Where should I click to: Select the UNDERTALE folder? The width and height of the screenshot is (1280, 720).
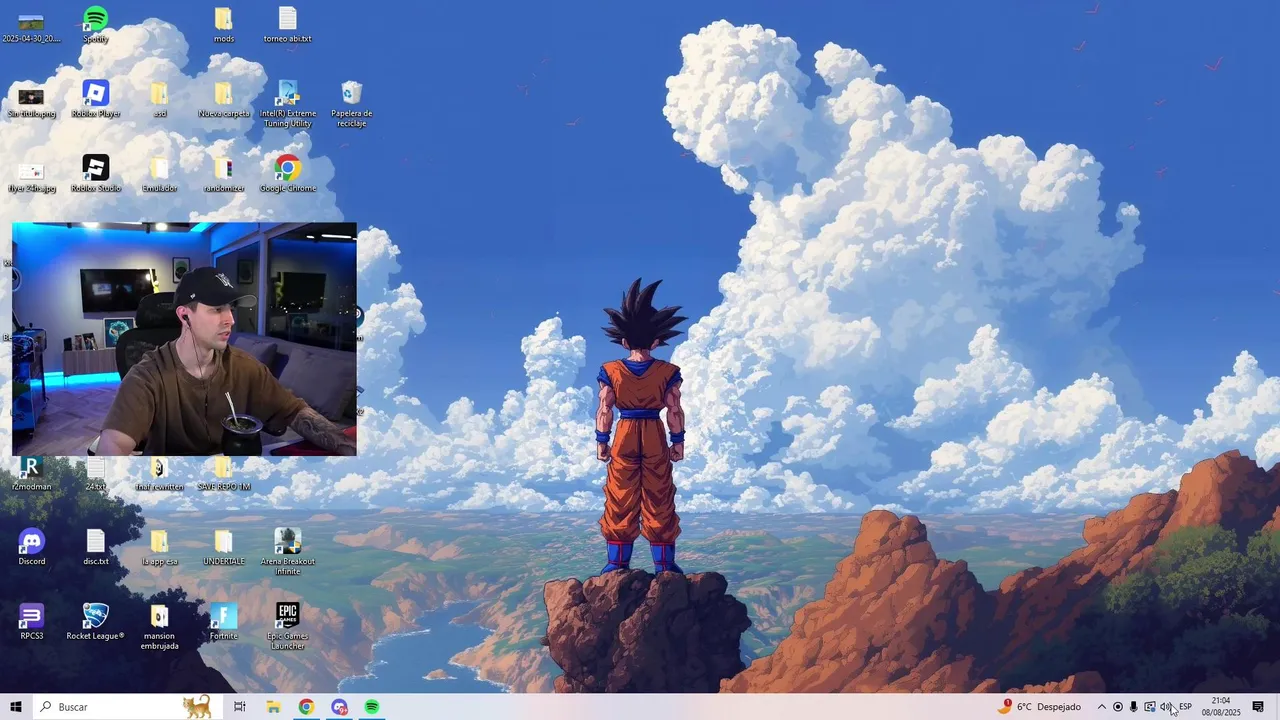point(223,547)
